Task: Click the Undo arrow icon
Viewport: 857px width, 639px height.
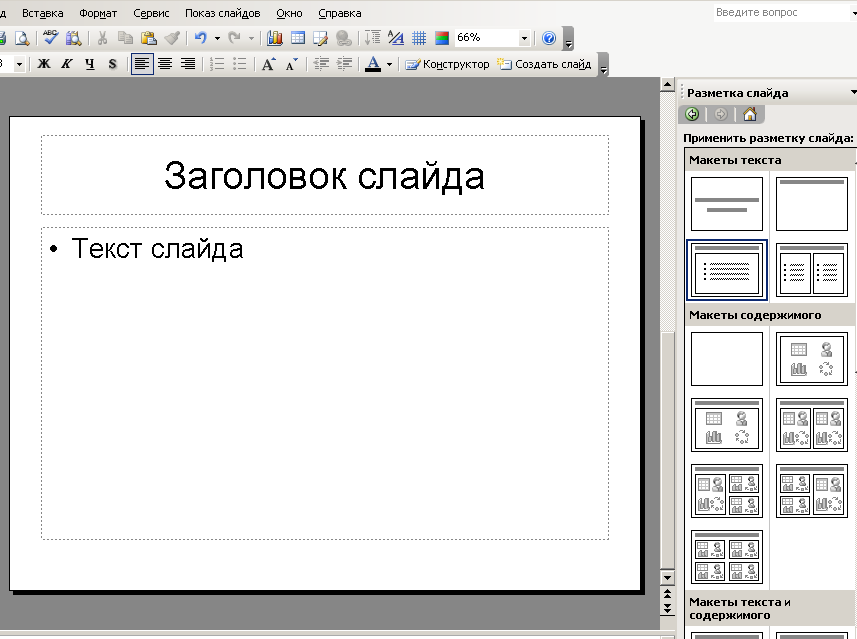Action: [201, 38]
